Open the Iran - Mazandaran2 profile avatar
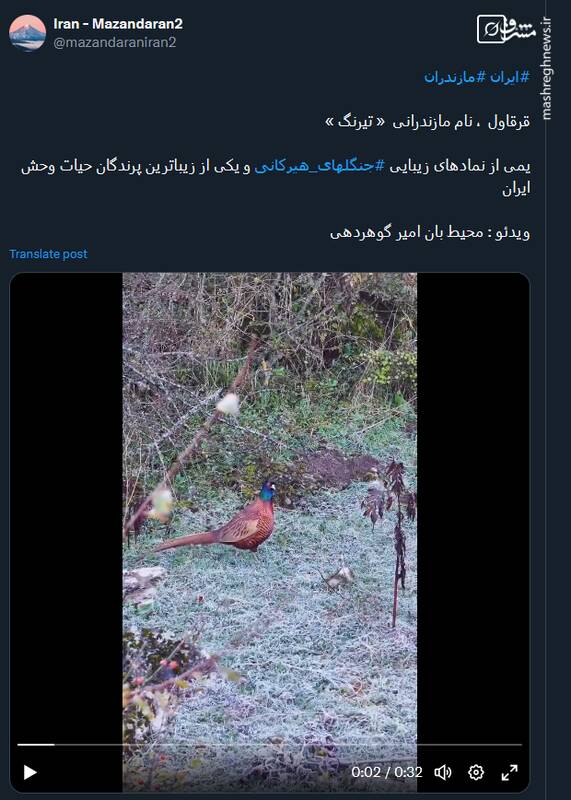Image resolution: width=571 pixels, height=800 pixels. click(x=28, y=33)
